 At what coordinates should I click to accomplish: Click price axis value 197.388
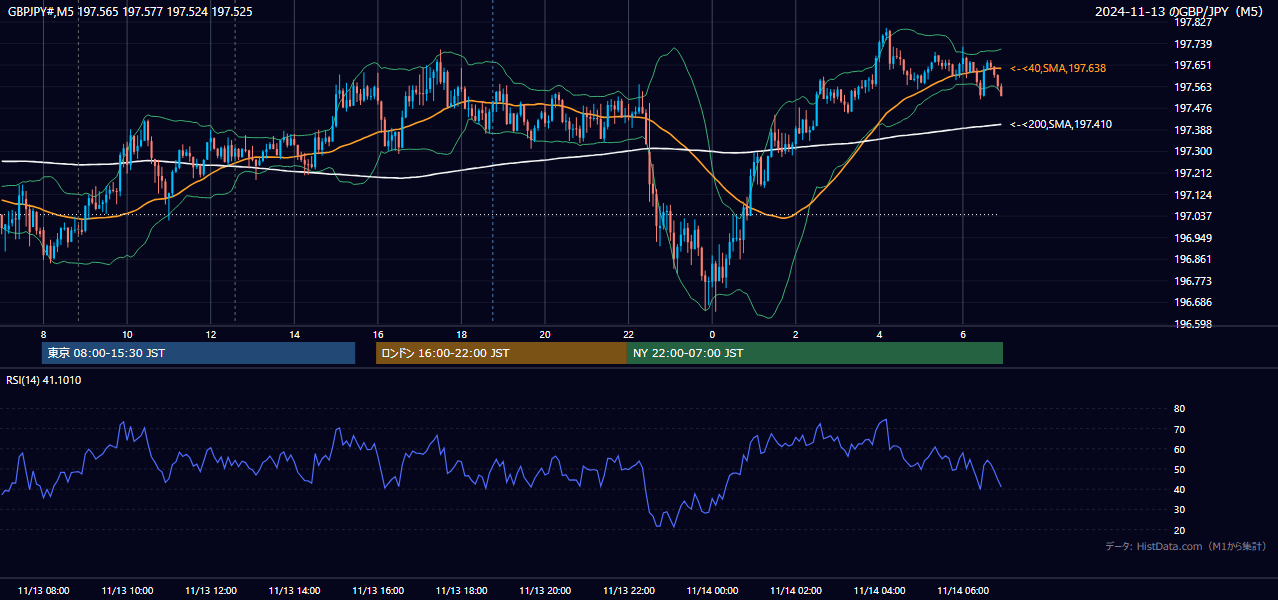click(1193, 130)
